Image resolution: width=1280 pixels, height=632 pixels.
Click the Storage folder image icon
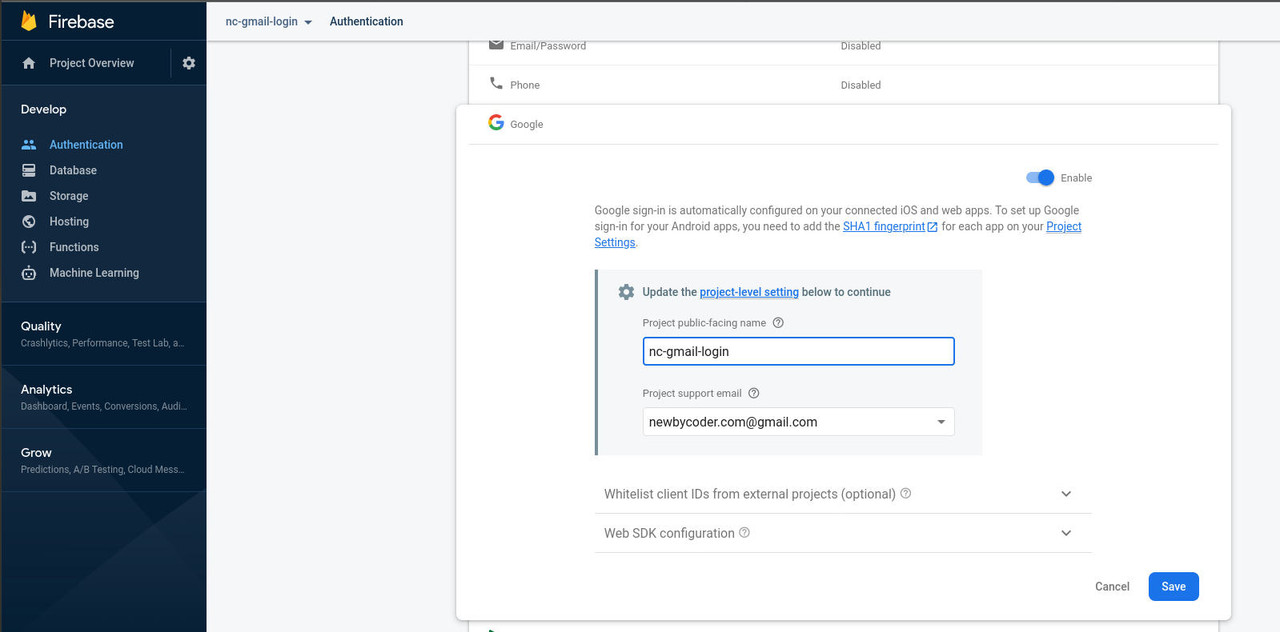point(29,196)
